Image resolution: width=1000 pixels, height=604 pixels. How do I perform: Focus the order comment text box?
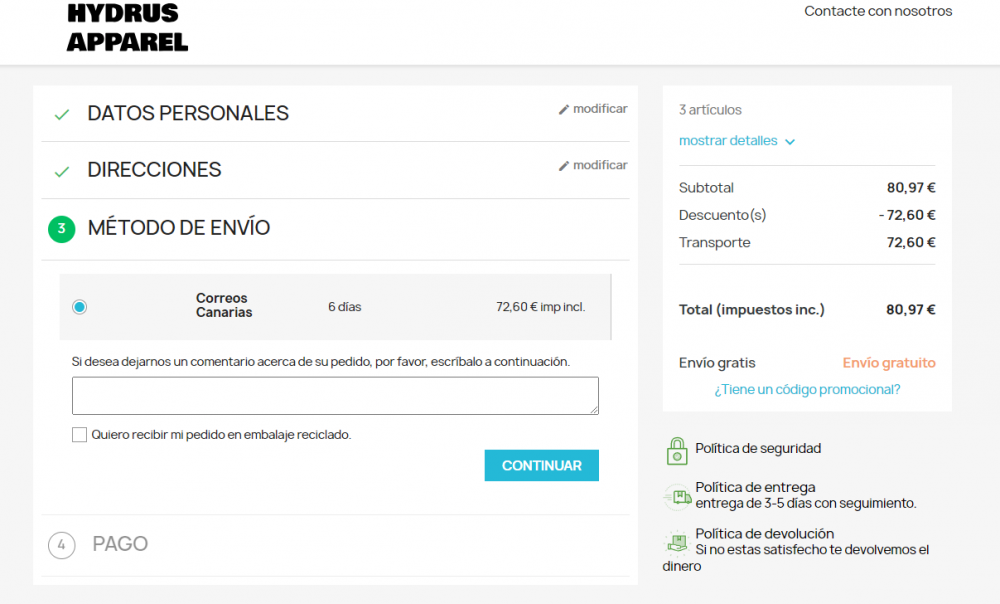point(335,395)
